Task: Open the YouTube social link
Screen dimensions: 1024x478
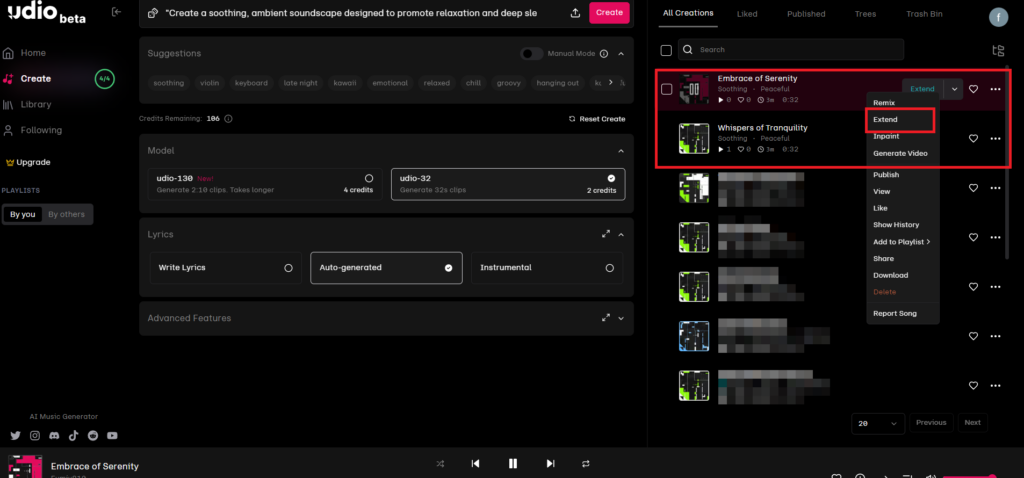Action: tap(112, 436)
